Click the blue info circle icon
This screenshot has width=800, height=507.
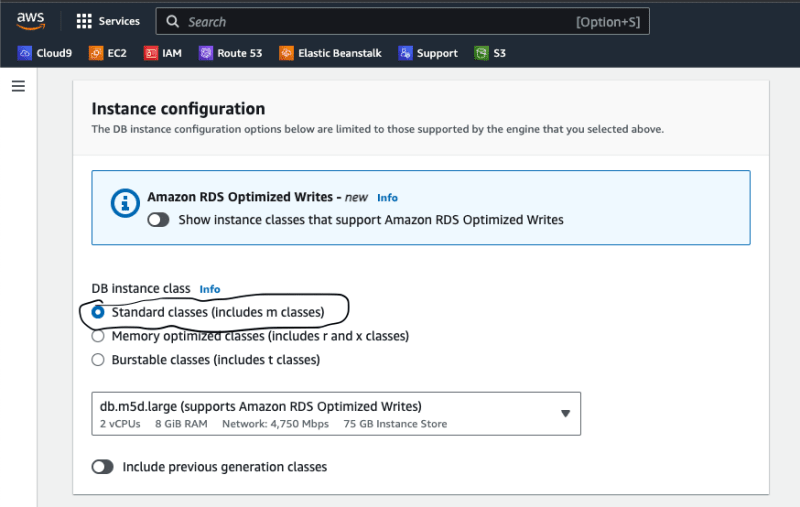point(125,203)
